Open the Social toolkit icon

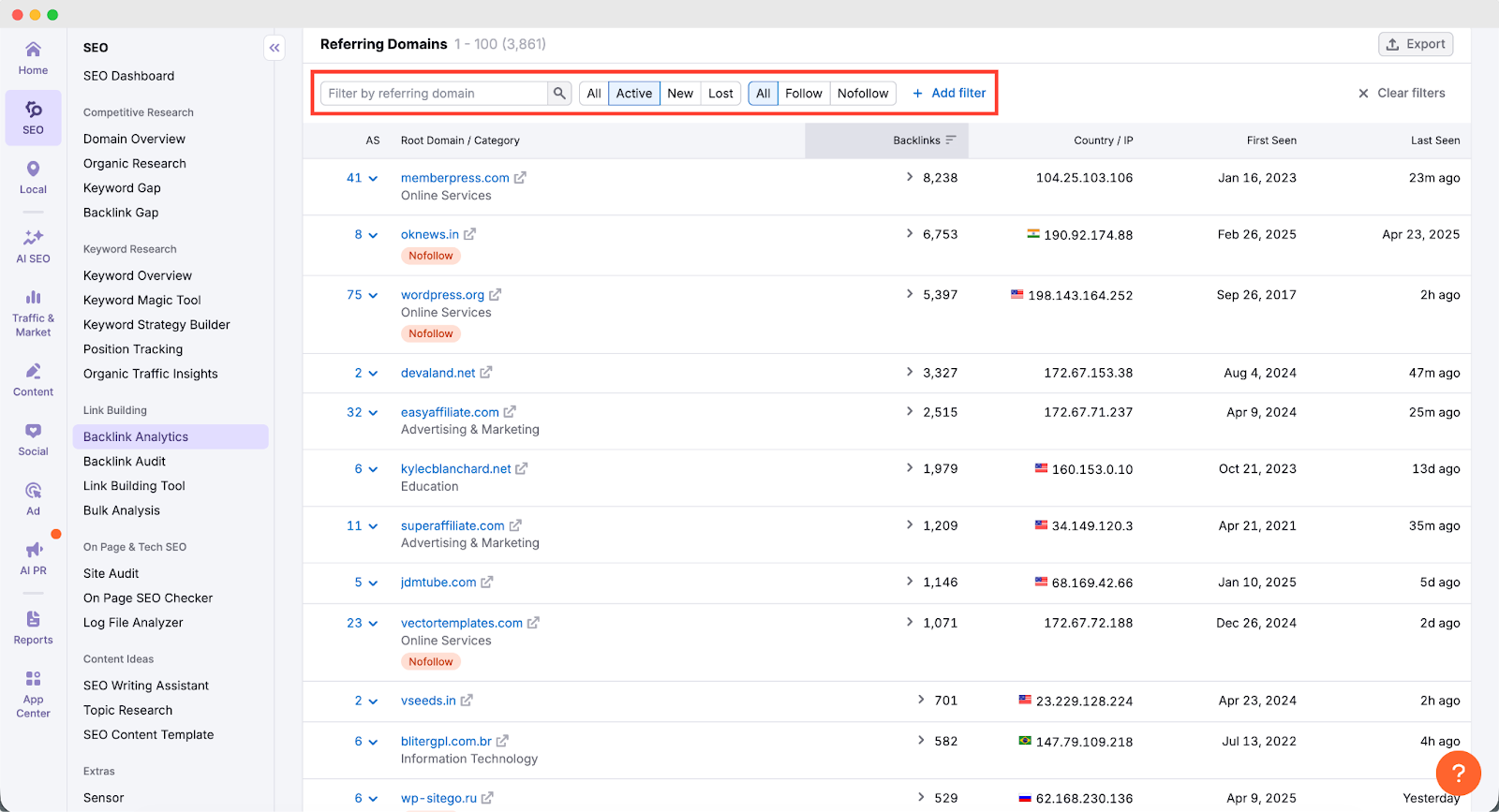coord(33,431)
